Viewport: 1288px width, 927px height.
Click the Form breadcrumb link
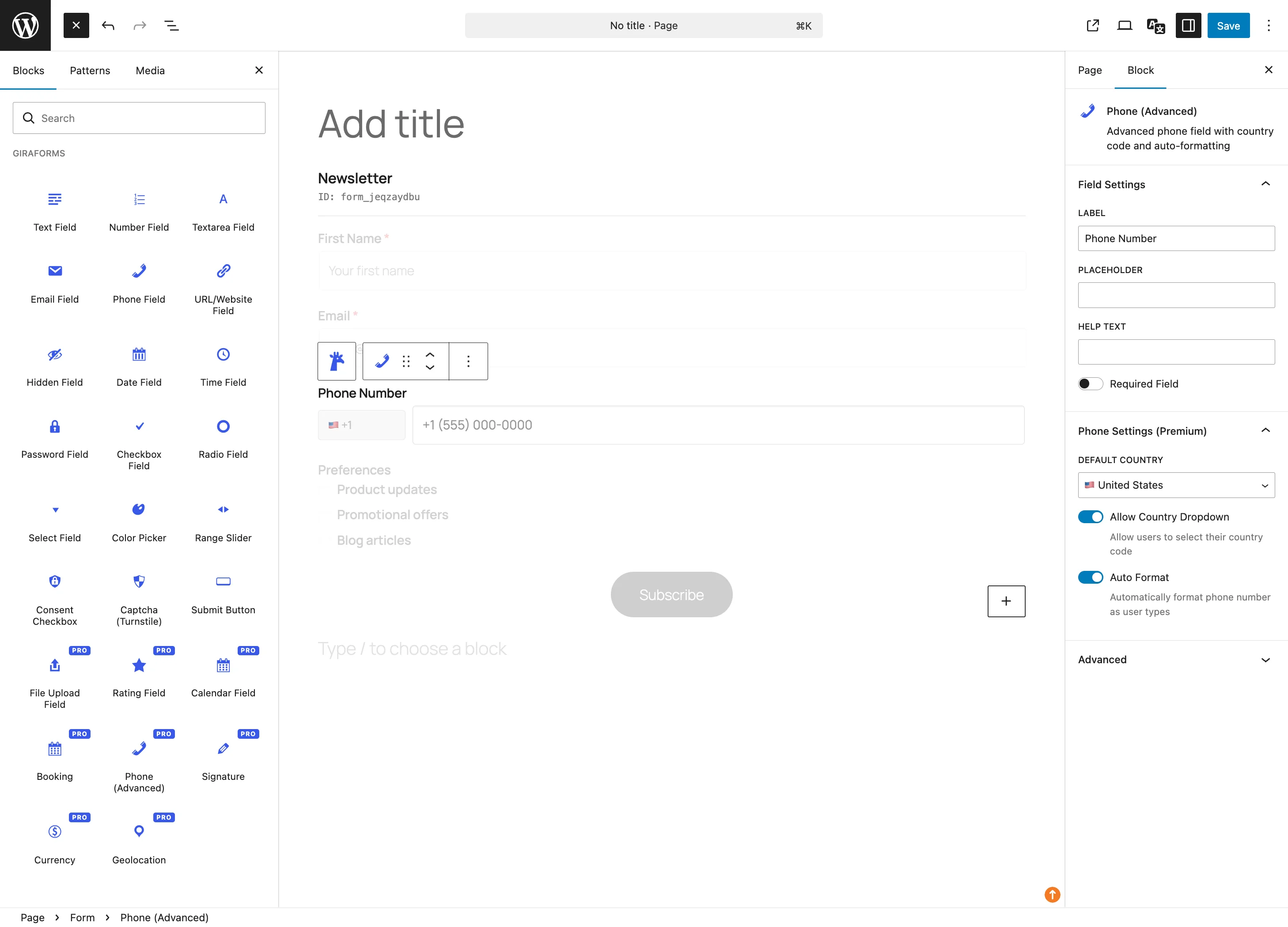click(82, 917)
